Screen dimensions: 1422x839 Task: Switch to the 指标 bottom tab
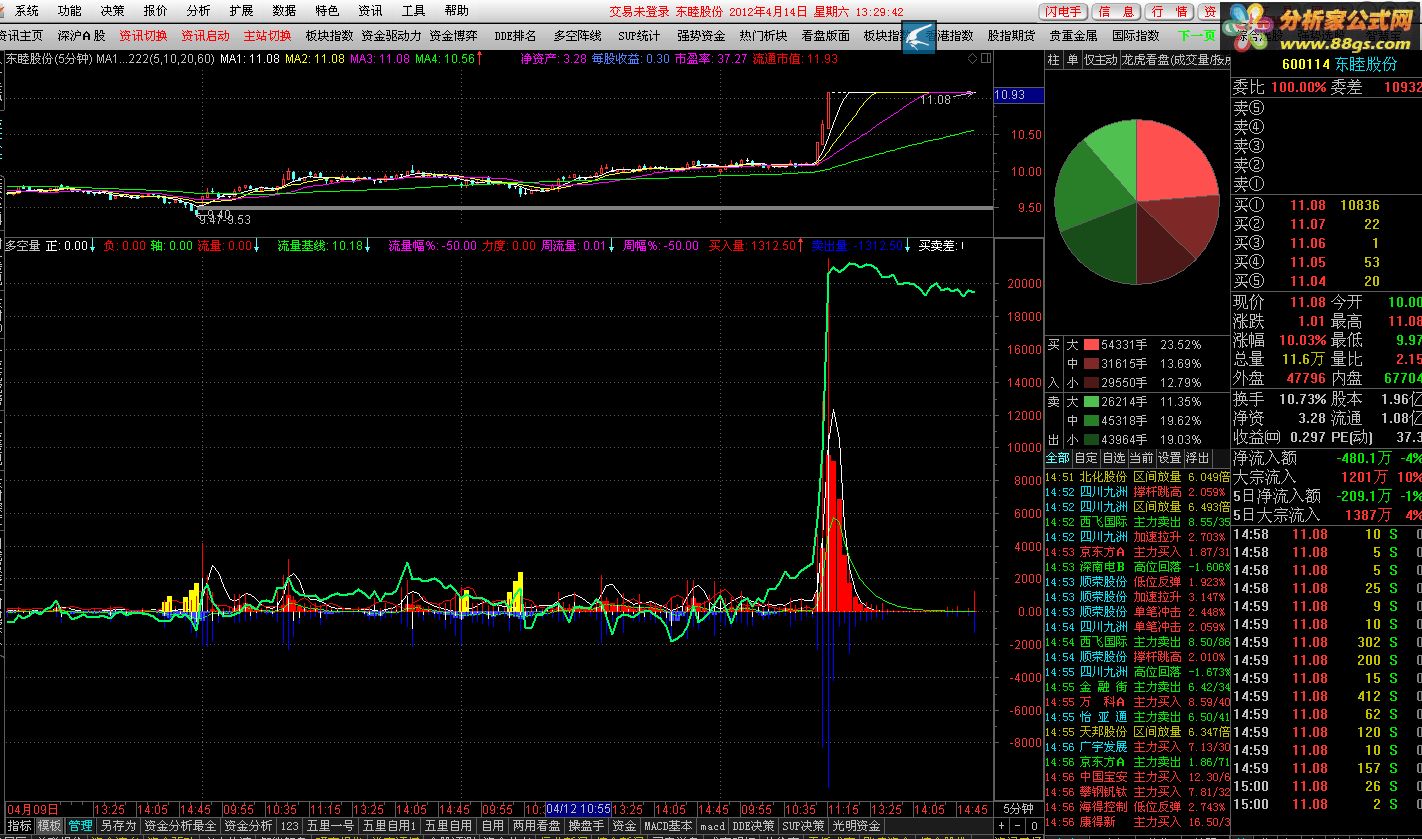pyautogui.click(x=19, y=826)
